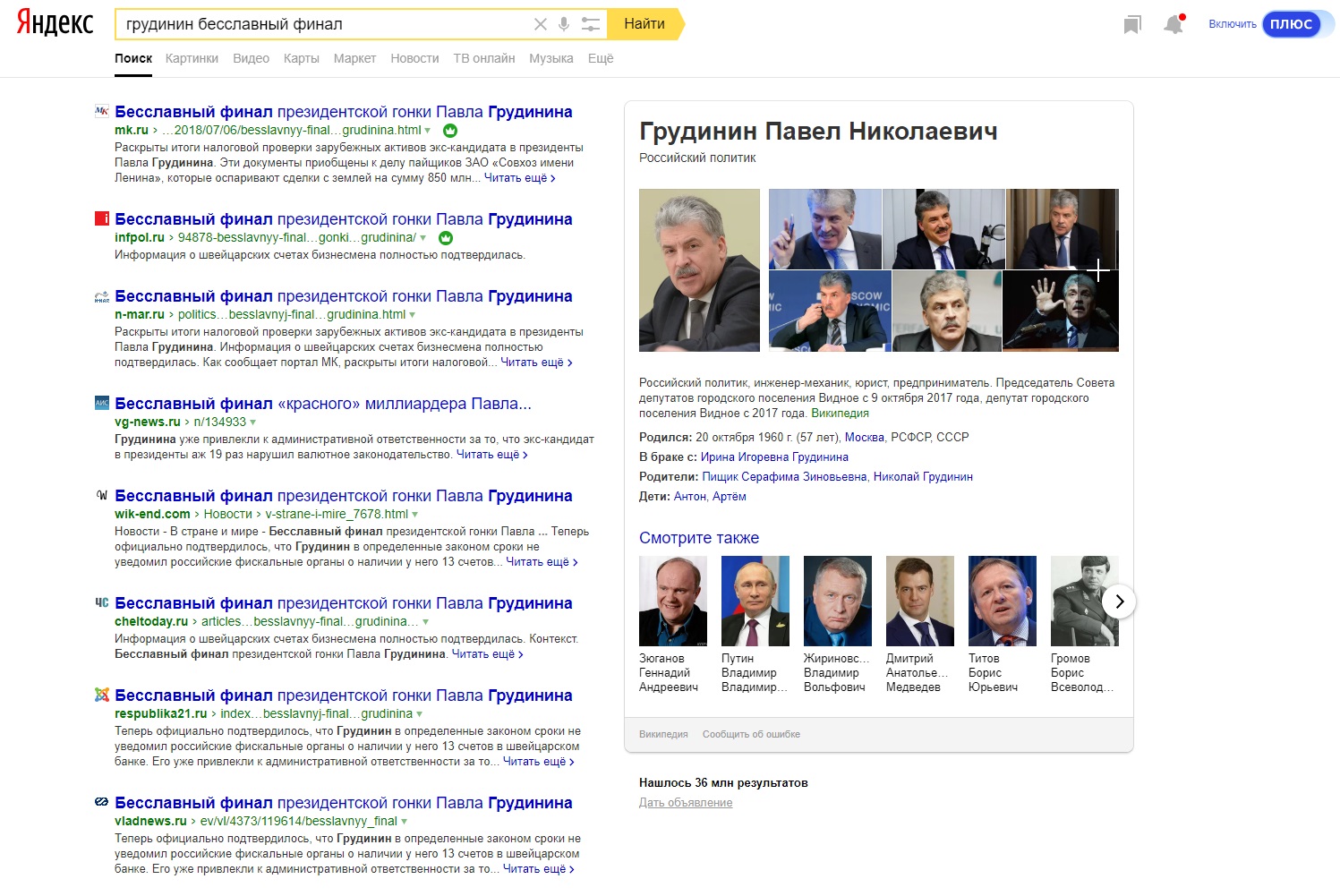The height and width of the screenshot is (896, 1340).
Task: Click the green verified icon next to infpol.ru
Action: pyautogui.click(x=446, y=238)
